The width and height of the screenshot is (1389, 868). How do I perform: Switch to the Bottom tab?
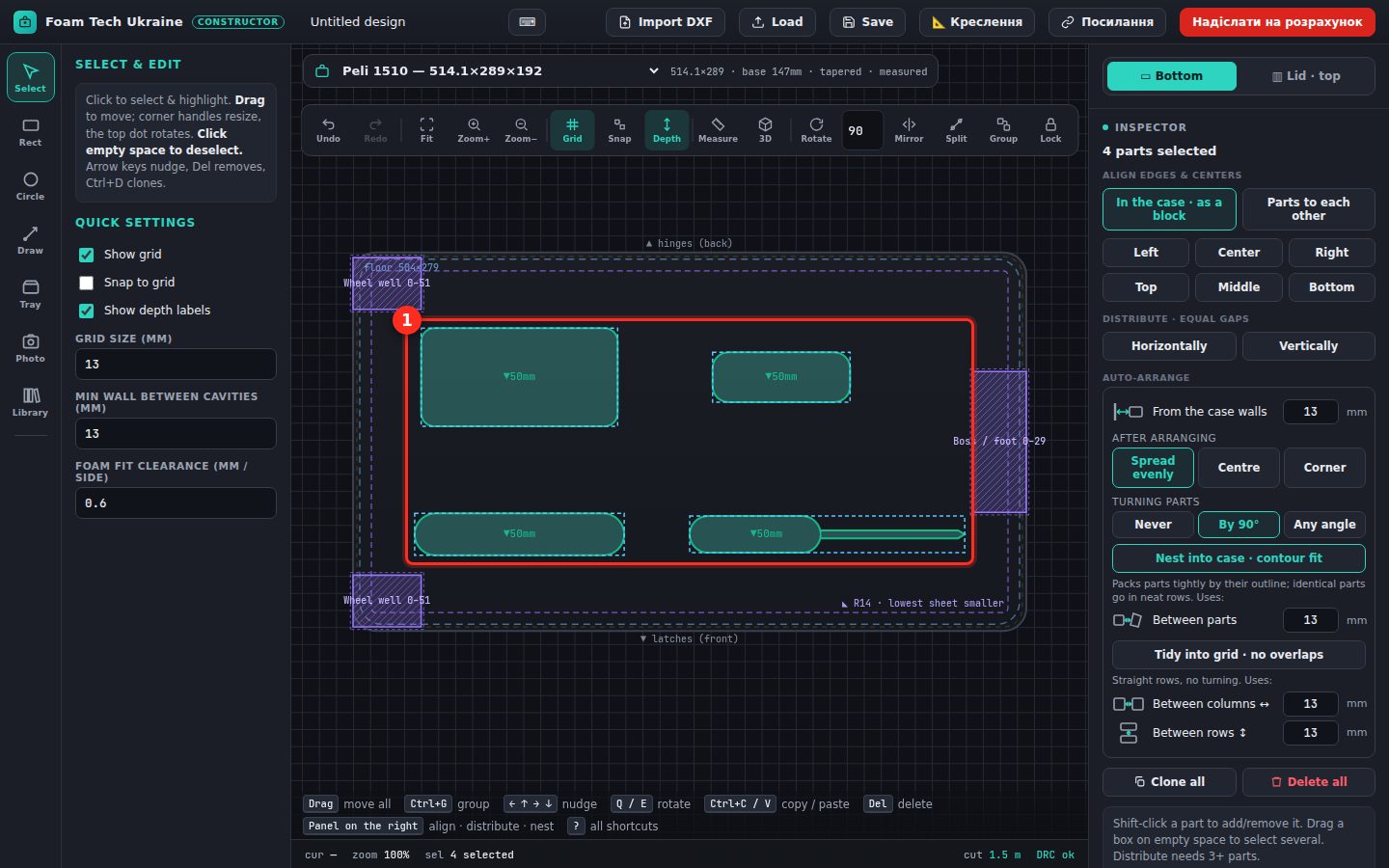(x=1171, y=76)
